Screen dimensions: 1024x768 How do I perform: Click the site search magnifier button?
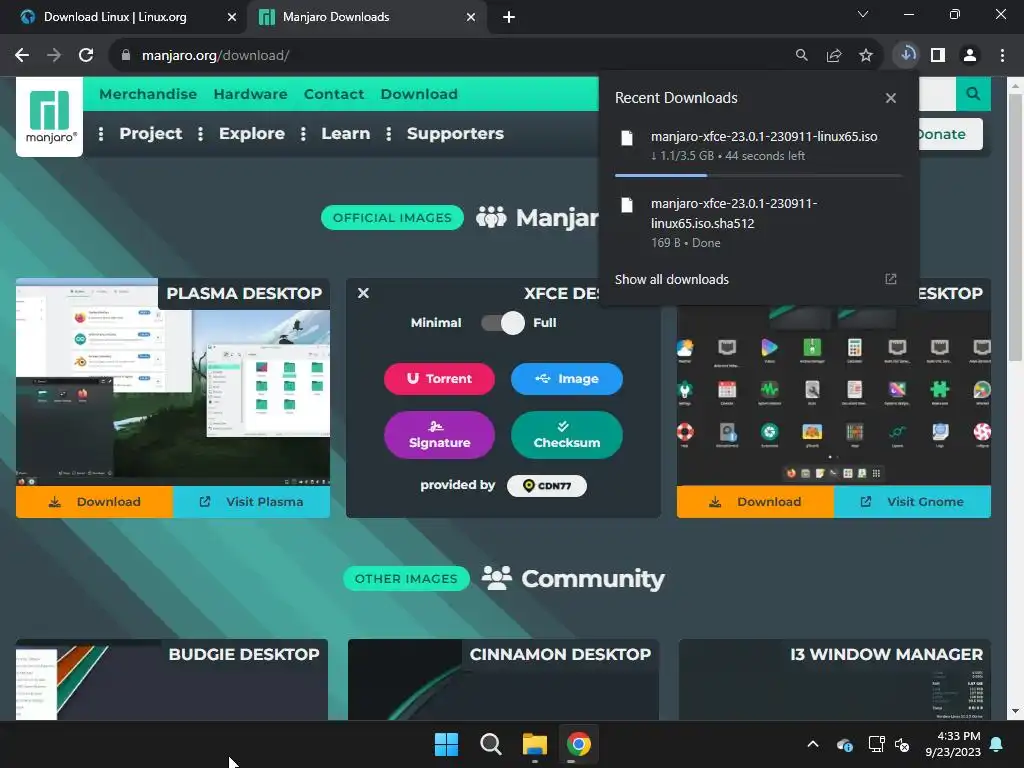973,94
